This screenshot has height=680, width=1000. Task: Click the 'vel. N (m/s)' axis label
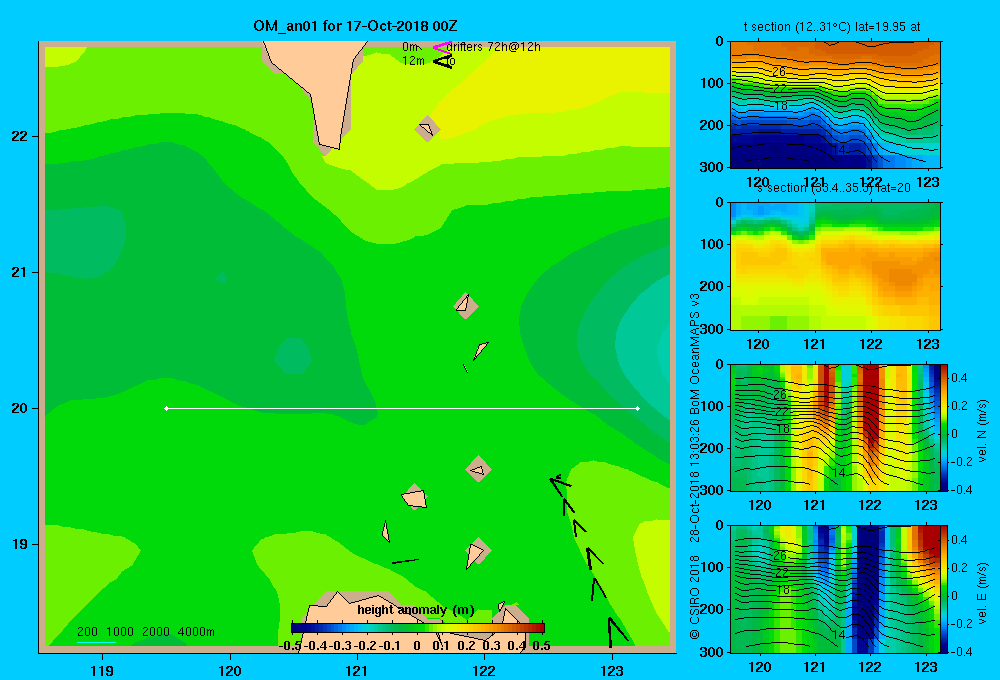tap(983, 431)
